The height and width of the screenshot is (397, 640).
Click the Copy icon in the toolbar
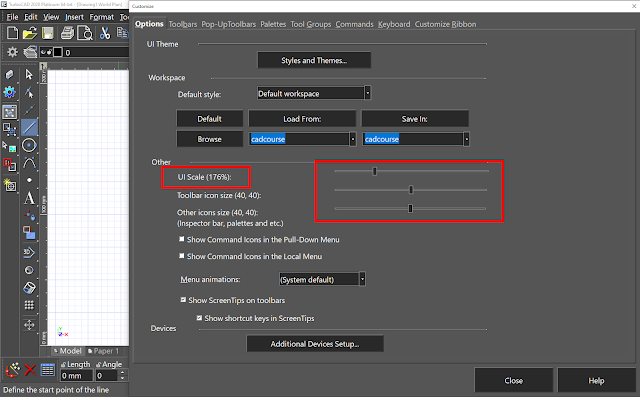(x=122, y=33)
